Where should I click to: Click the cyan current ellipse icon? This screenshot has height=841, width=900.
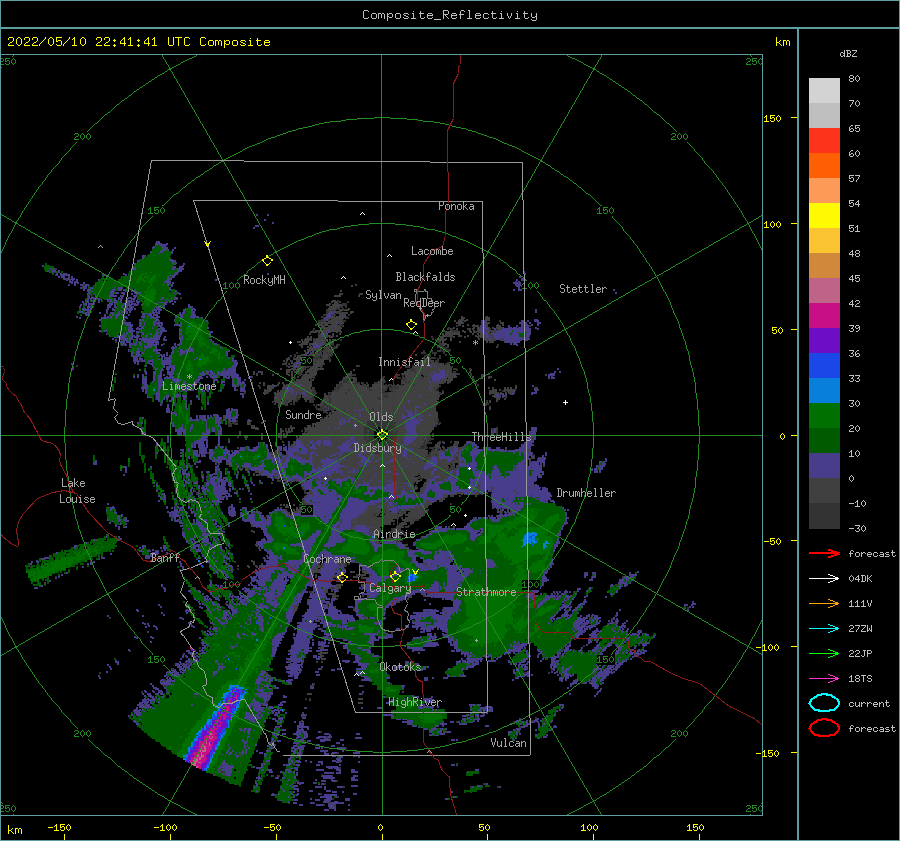[824, 703]
